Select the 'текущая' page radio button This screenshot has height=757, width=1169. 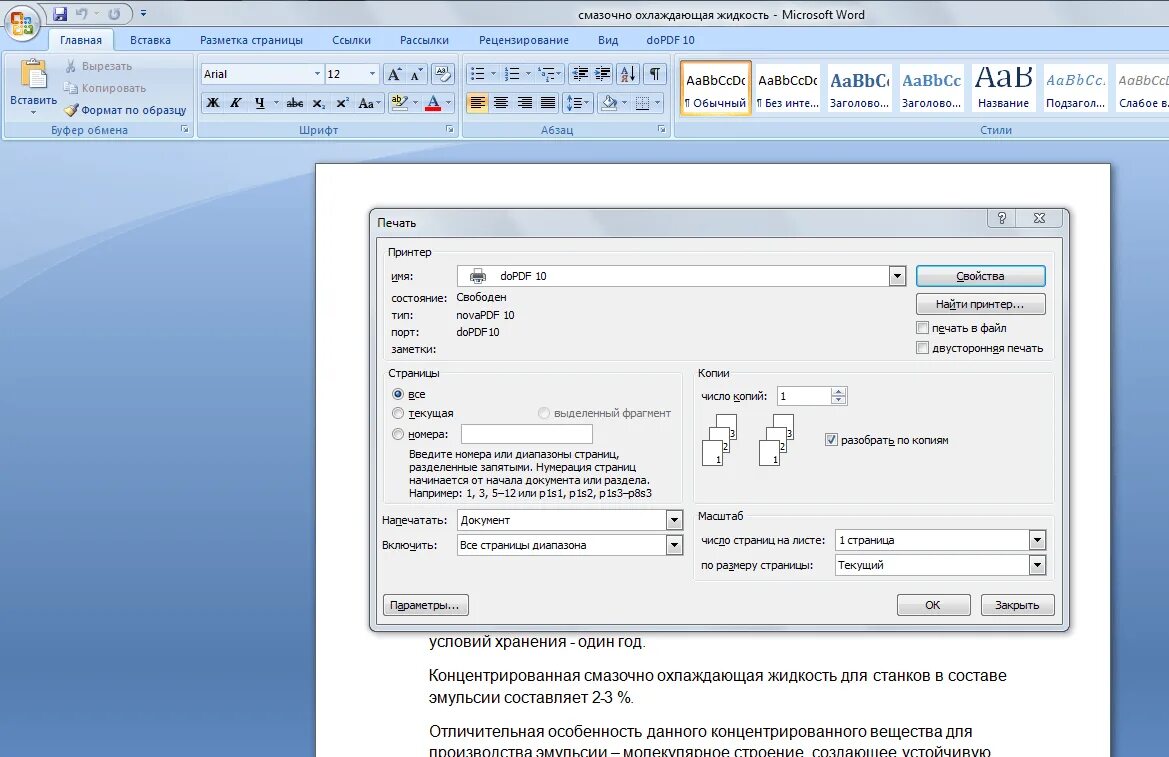click(x=398, y=413)
